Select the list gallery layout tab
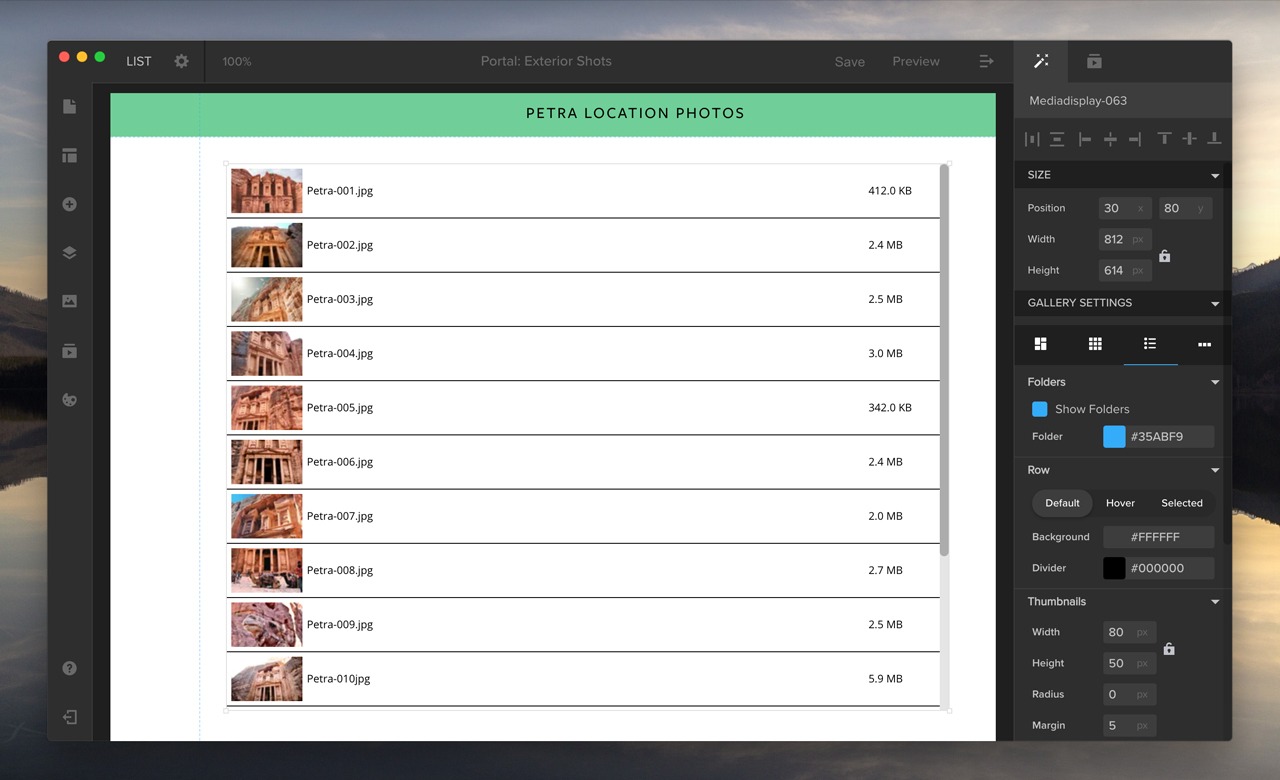This screenshot has height=780, width=1280. [x=1150, y=344]
